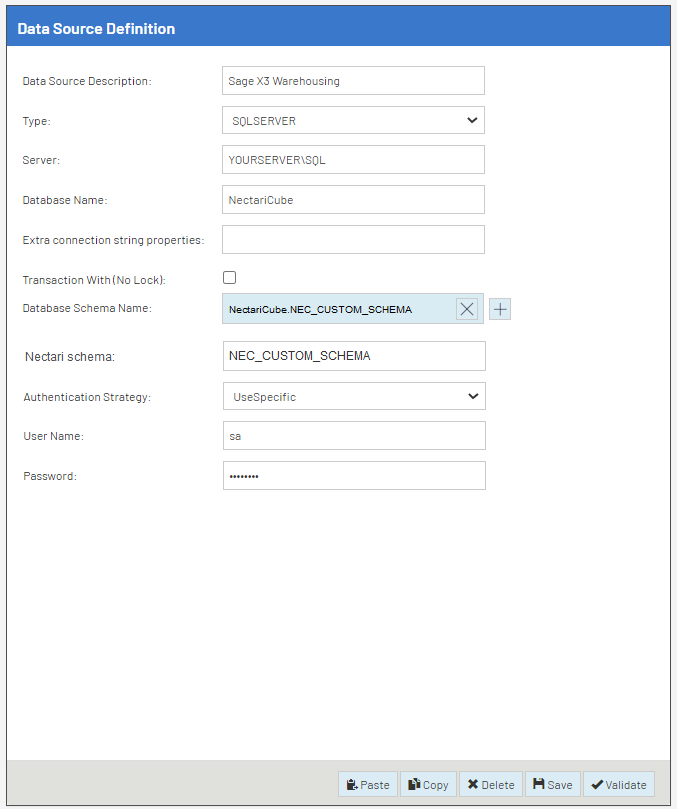Click into the Database Name field
677x809 pixels.
coord(352,199)
